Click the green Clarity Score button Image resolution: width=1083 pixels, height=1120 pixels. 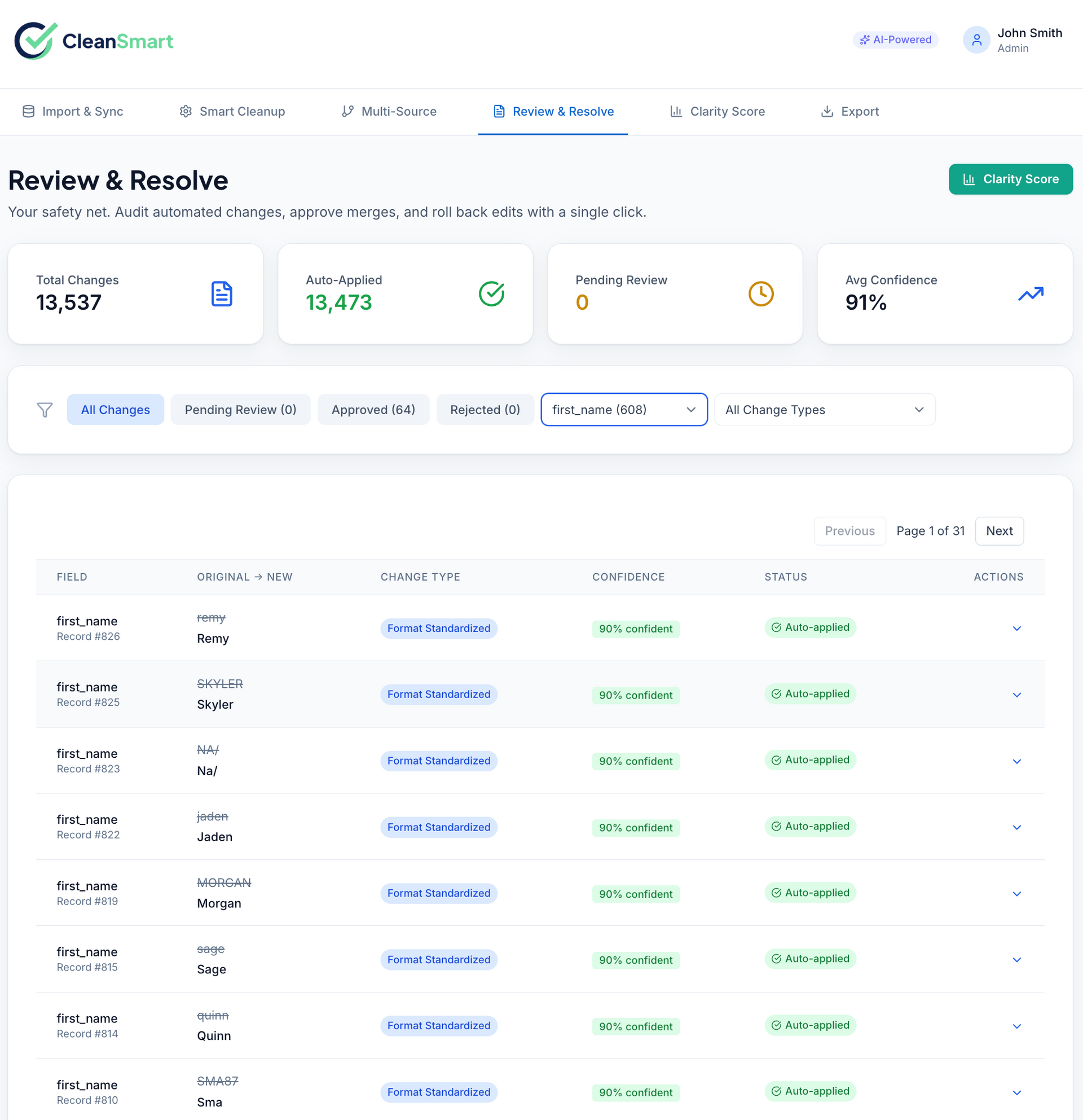click(1010, 179)
